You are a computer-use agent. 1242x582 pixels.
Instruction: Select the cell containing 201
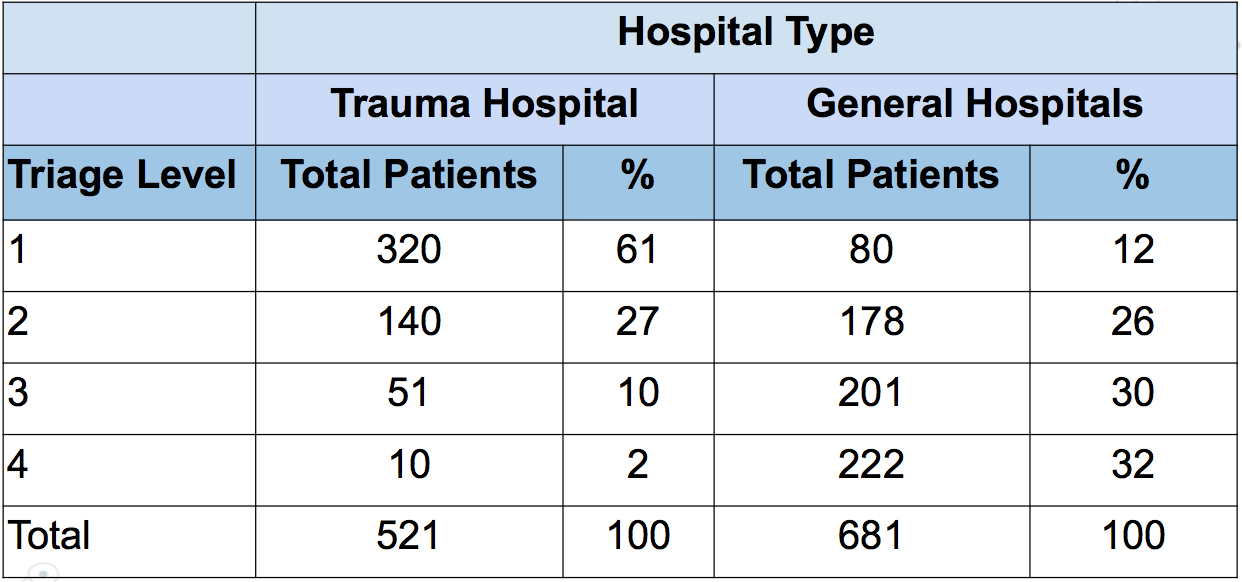pos(871,393)
